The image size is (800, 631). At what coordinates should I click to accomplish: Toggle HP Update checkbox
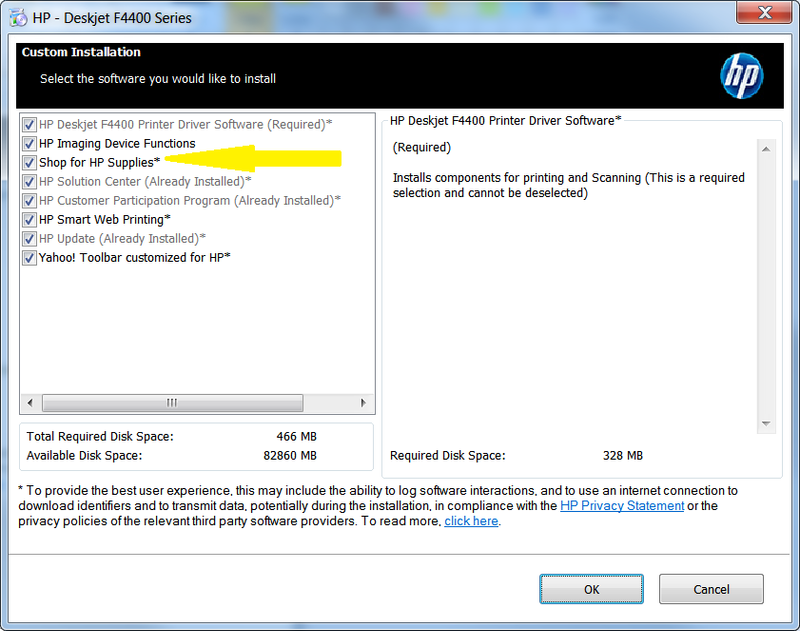click(29, 239)
